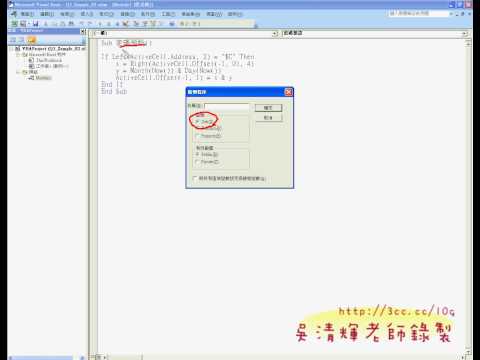Click the Save toolbar icon
Viewport: 480px width, 360px height.
coord(36,24)
